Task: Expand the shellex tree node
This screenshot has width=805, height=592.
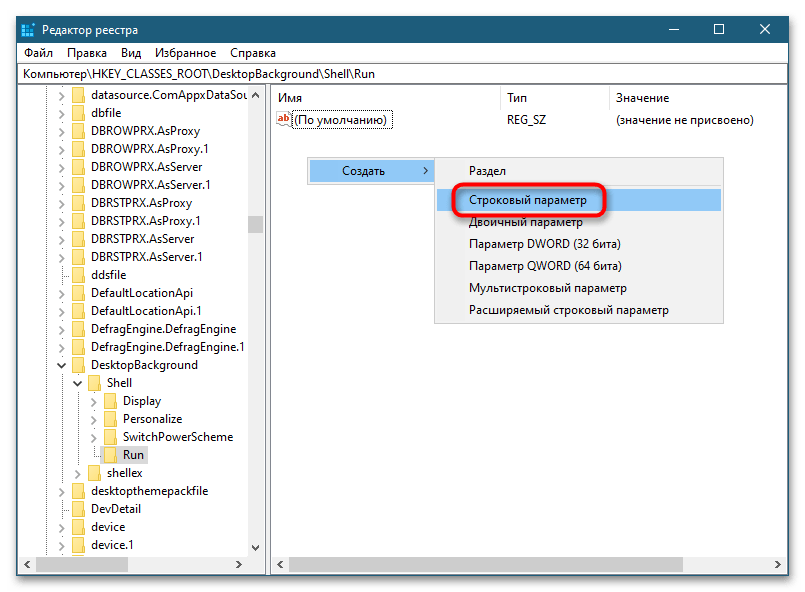Action: (x=77, y=473)
